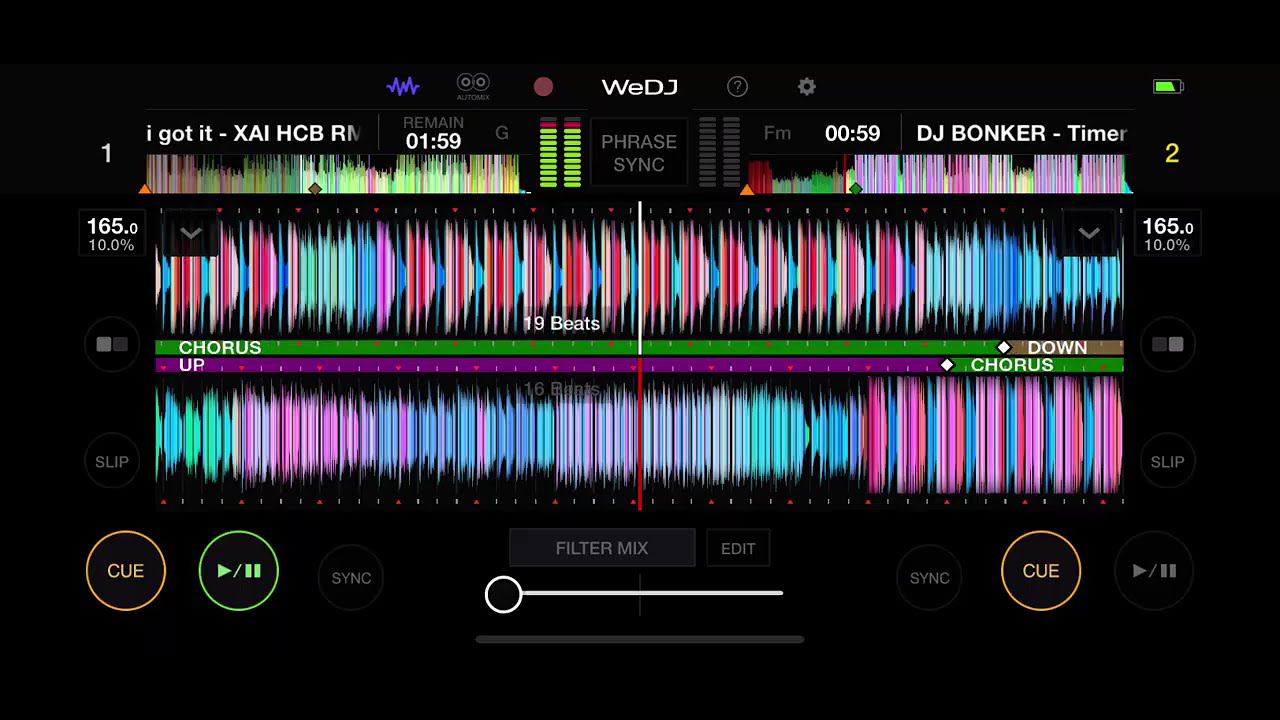
Task: Tap the green cue diamond on deck 2 overview
Action: (x=855, y=188)
